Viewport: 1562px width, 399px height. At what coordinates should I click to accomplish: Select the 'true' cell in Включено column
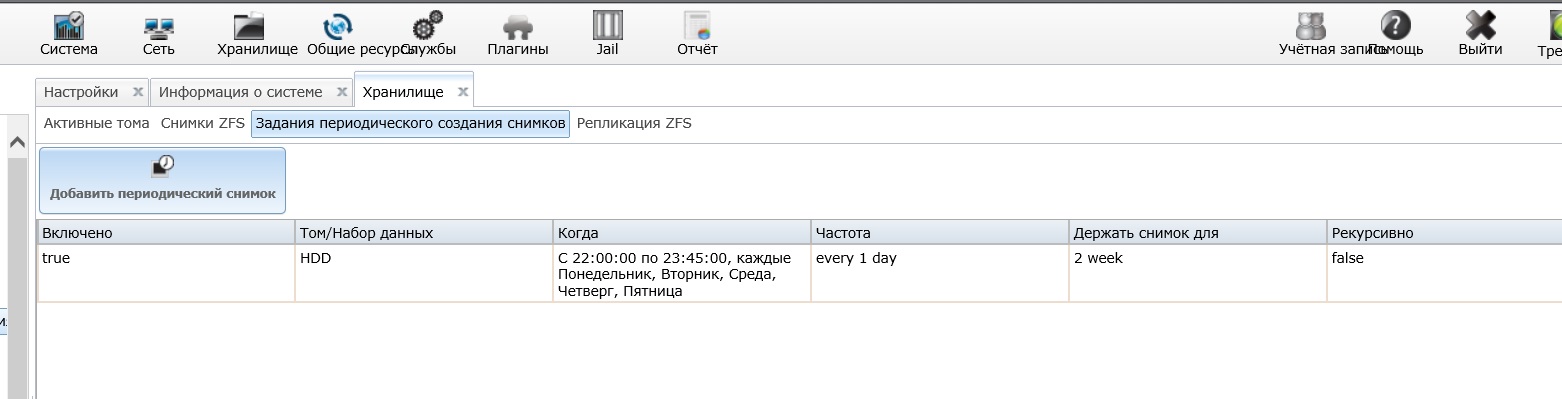coord(166,273)
